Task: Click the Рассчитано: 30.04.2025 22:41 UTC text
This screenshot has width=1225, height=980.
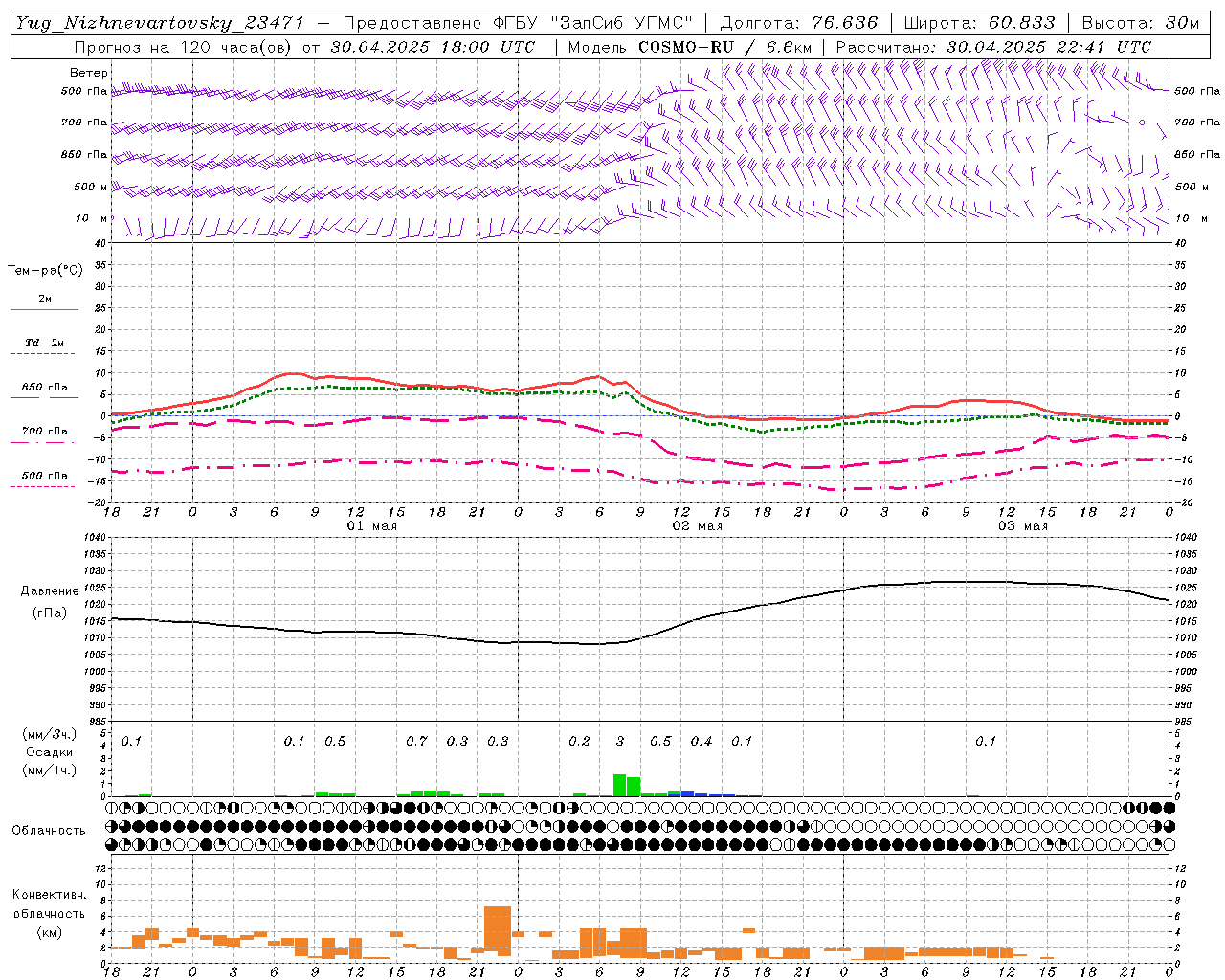Action: tap(993, 47)
